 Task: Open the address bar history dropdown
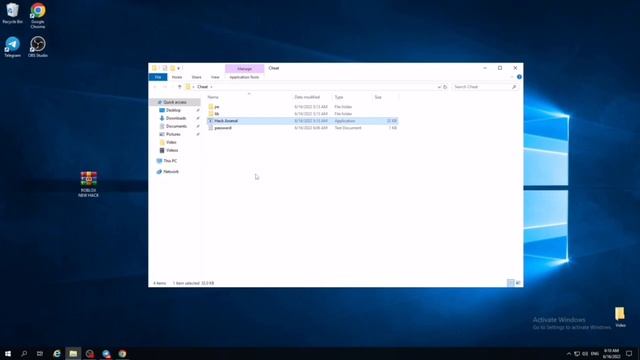pyautogui.click(x=439, y=87)
